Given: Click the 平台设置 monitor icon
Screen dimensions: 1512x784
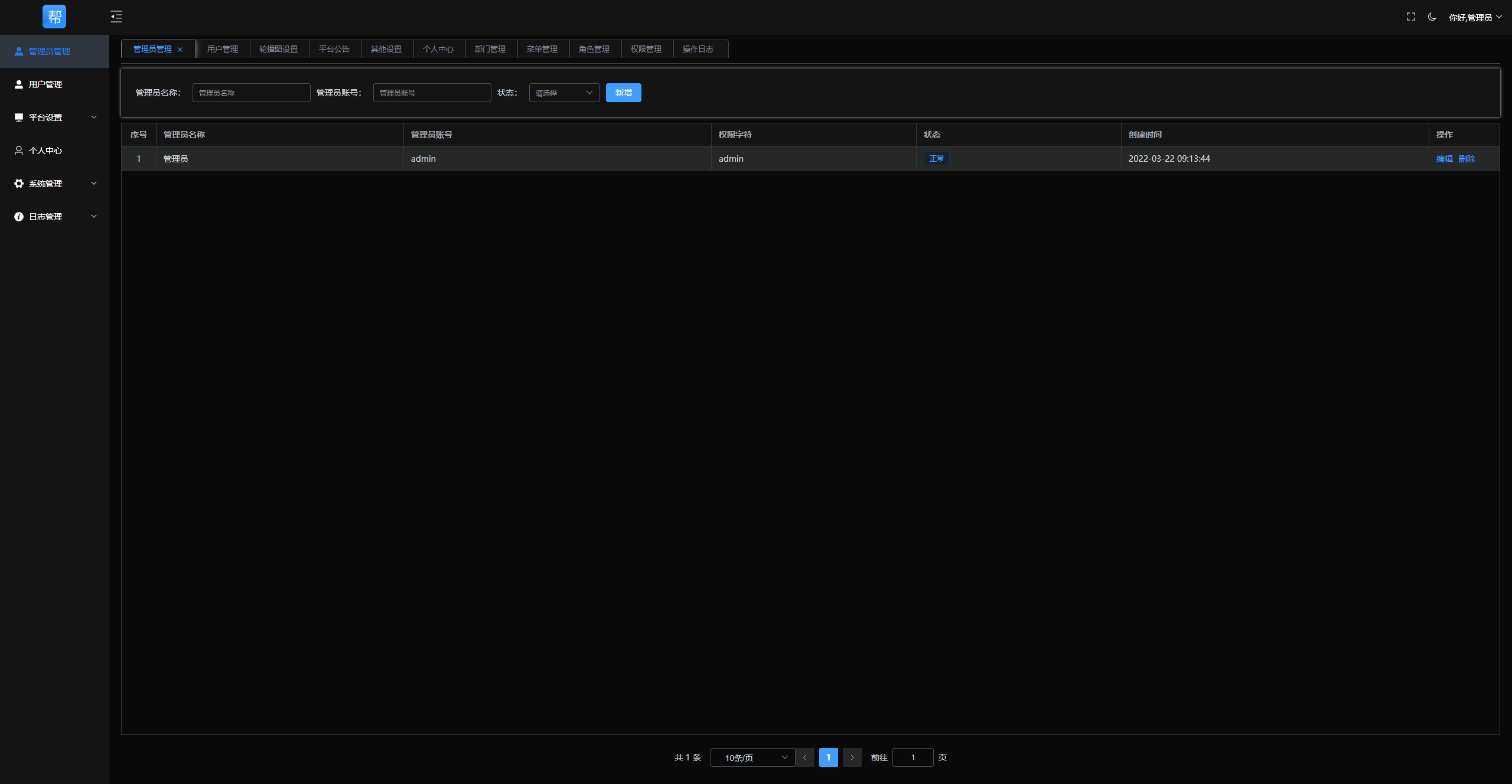Looking at the screenshot, I should click(x=19, y=117).
